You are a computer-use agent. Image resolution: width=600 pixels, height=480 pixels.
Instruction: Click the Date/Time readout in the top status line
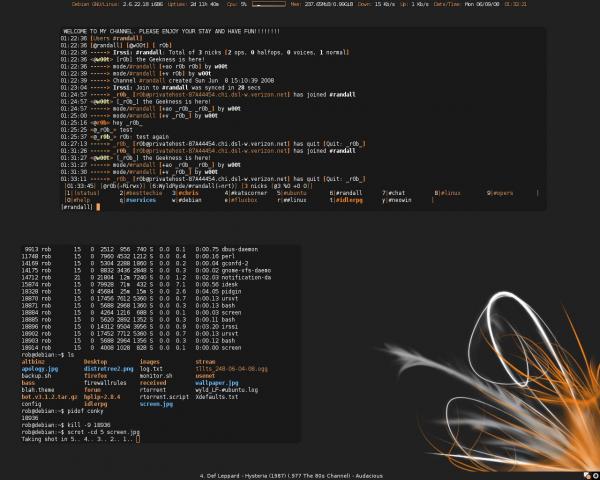(x=480, y=4)
